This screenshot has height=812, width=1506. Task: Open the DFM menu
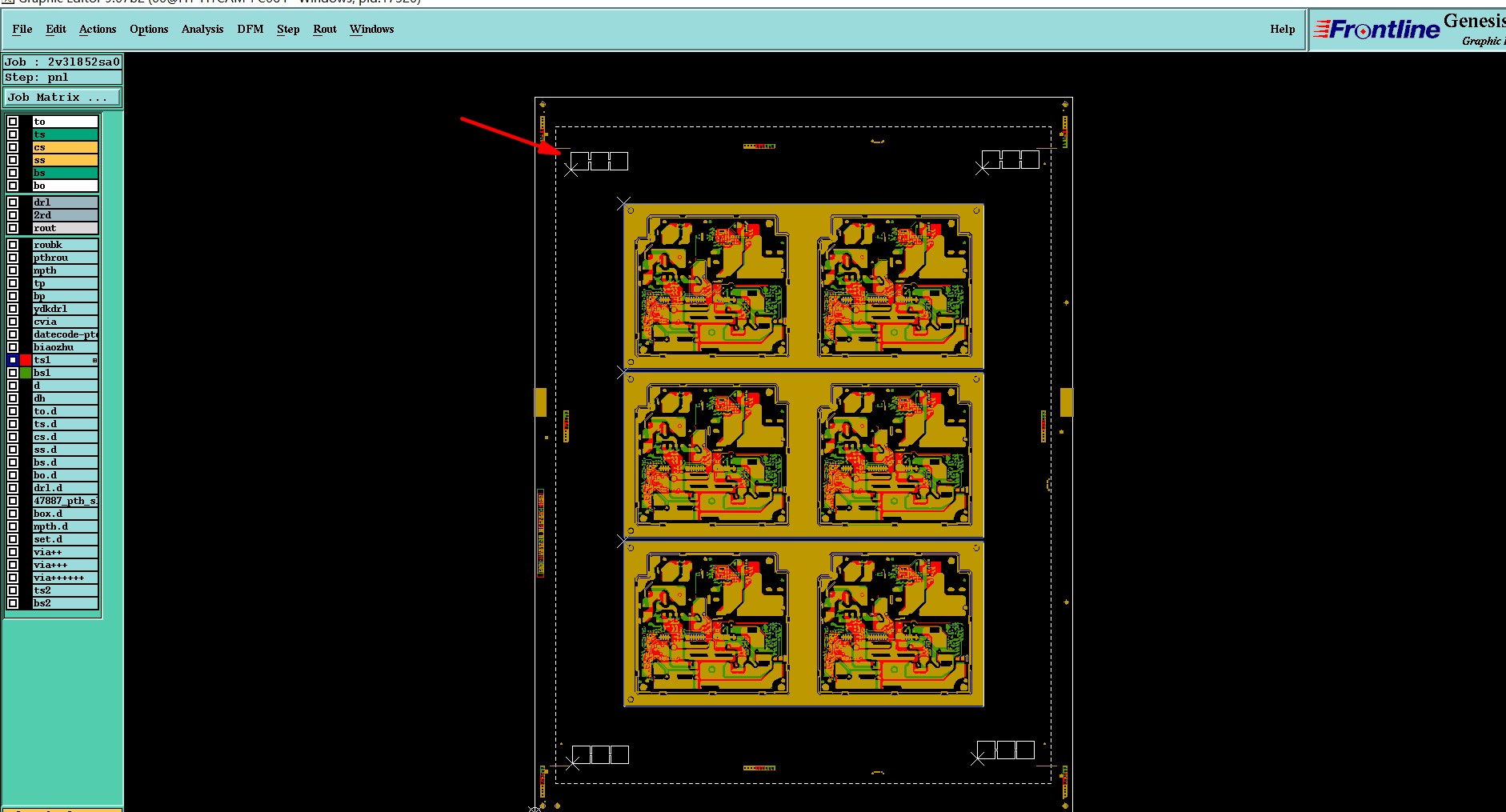pyautogui.click(x=250, y=29)
